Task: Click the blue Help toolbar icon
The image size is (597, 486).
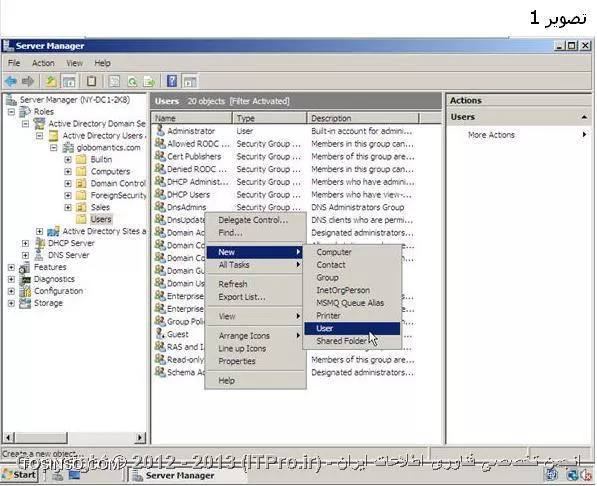Action: (172, 81)
